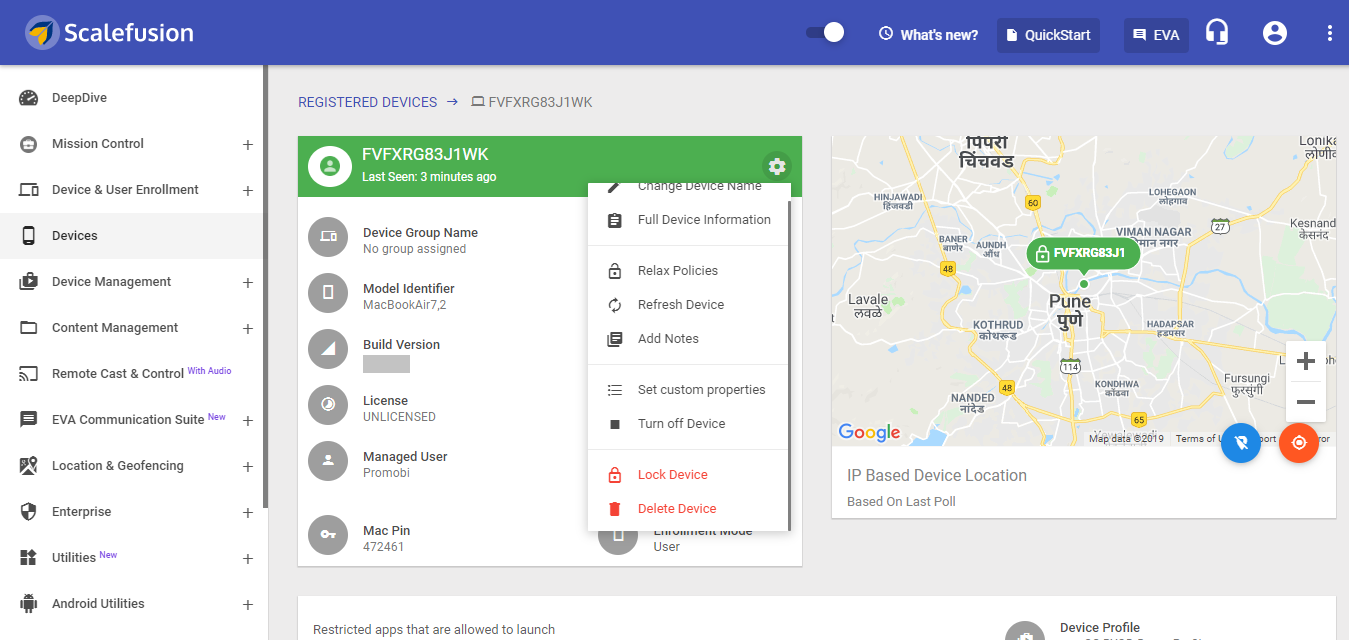Zoom in on the map
Screen dimensions: 1349x640
[x=1305, y=361]
